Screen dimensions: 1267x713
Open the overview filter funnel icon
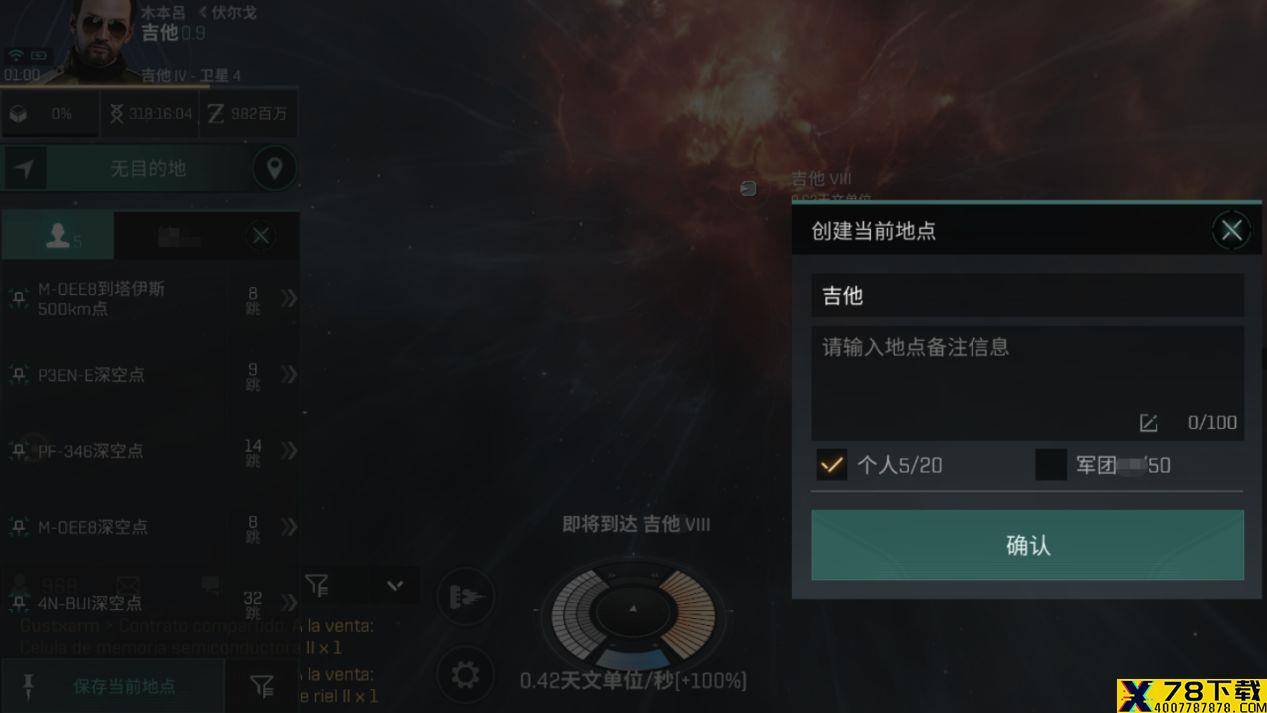tap(317, 584)
